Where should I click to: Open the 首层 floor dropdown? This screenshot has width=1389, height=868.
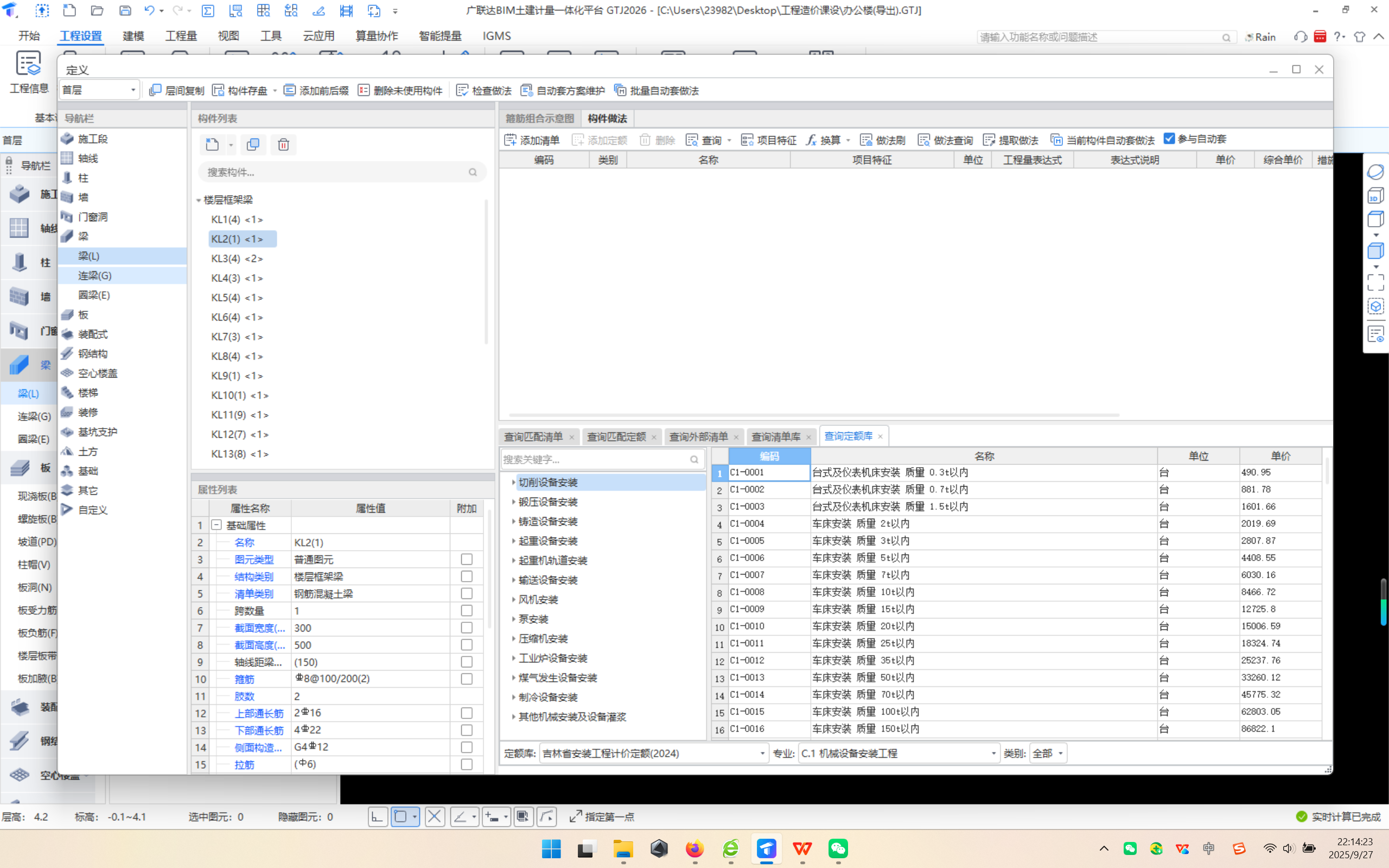pos(99,90)
